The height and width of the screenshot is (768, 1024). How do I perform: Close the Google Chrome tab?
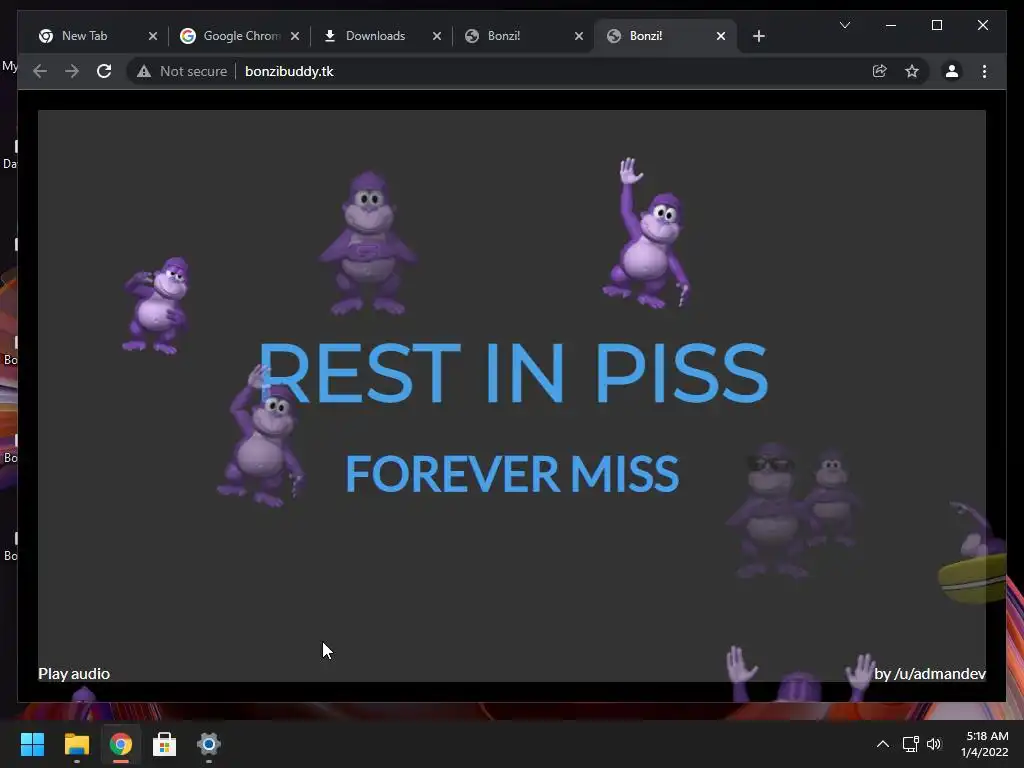(295, 36)
